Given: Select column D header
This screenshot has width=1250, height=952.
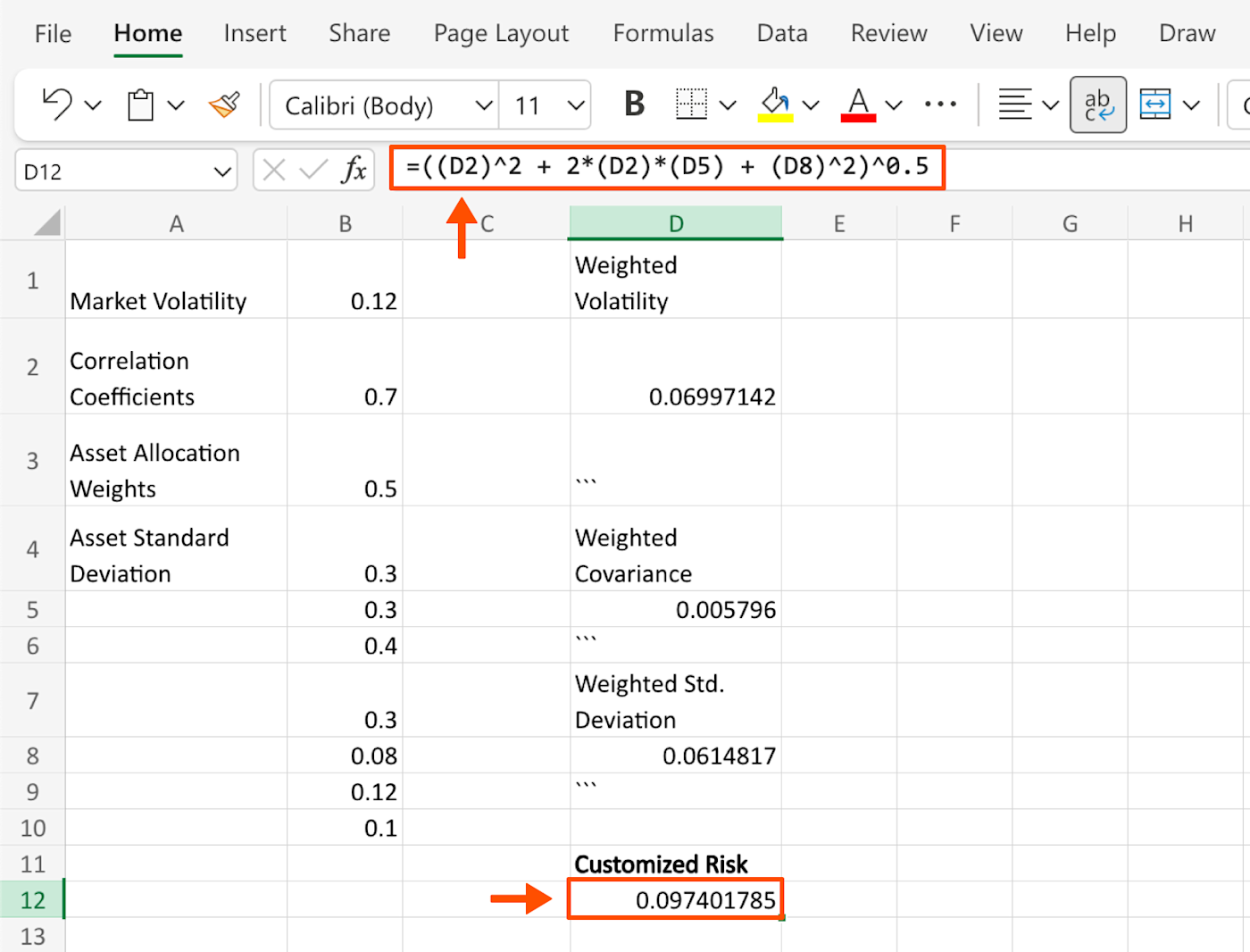Looking at the screenshot, I should pos(676,223).
